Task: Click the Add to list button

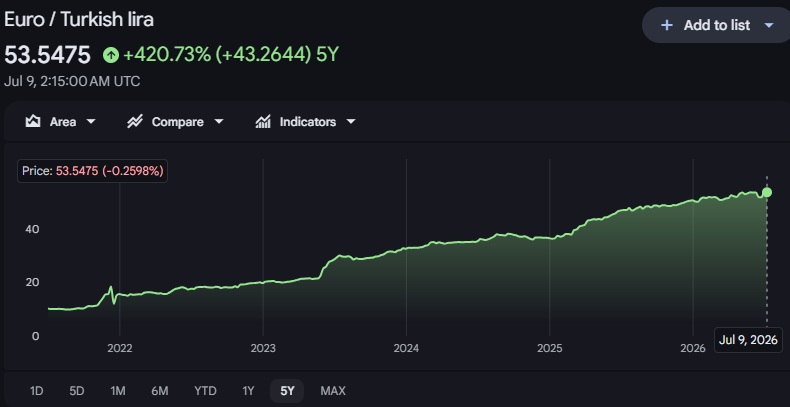Action: (716, 25)
